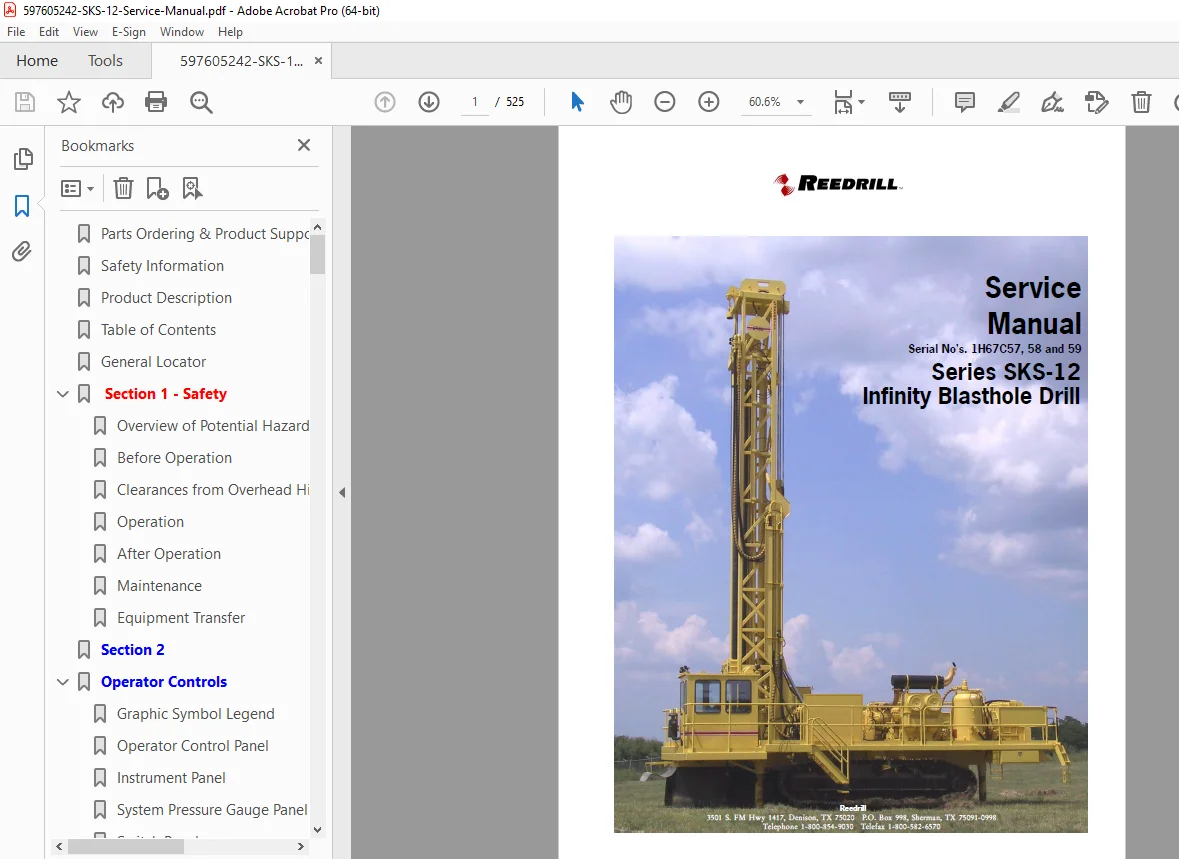Zoom out with the minus icon

pyautogui.click(x=665, y=102)
